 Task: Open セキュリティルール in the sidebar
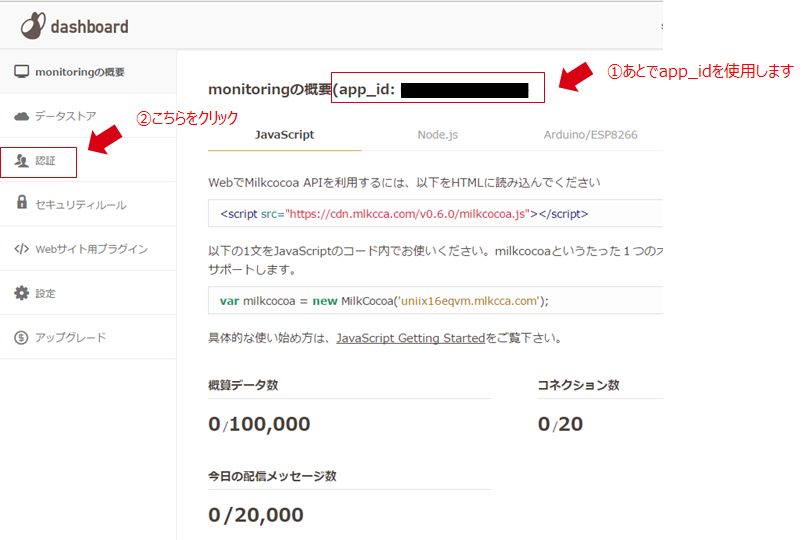88,205
